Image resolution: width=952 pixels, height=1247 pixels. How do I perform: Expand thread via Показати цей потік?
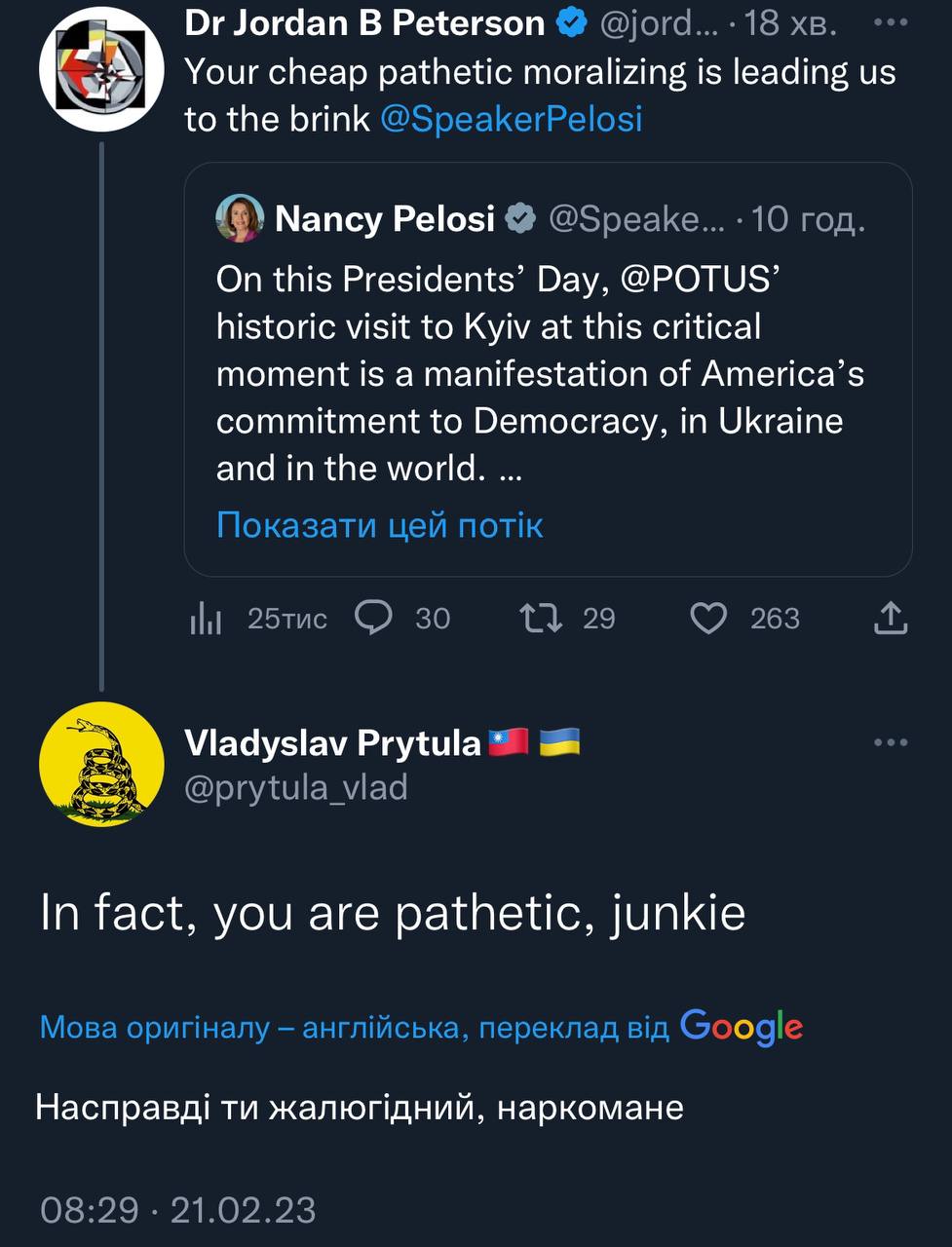pyautogui.click(x=379, y=525)
